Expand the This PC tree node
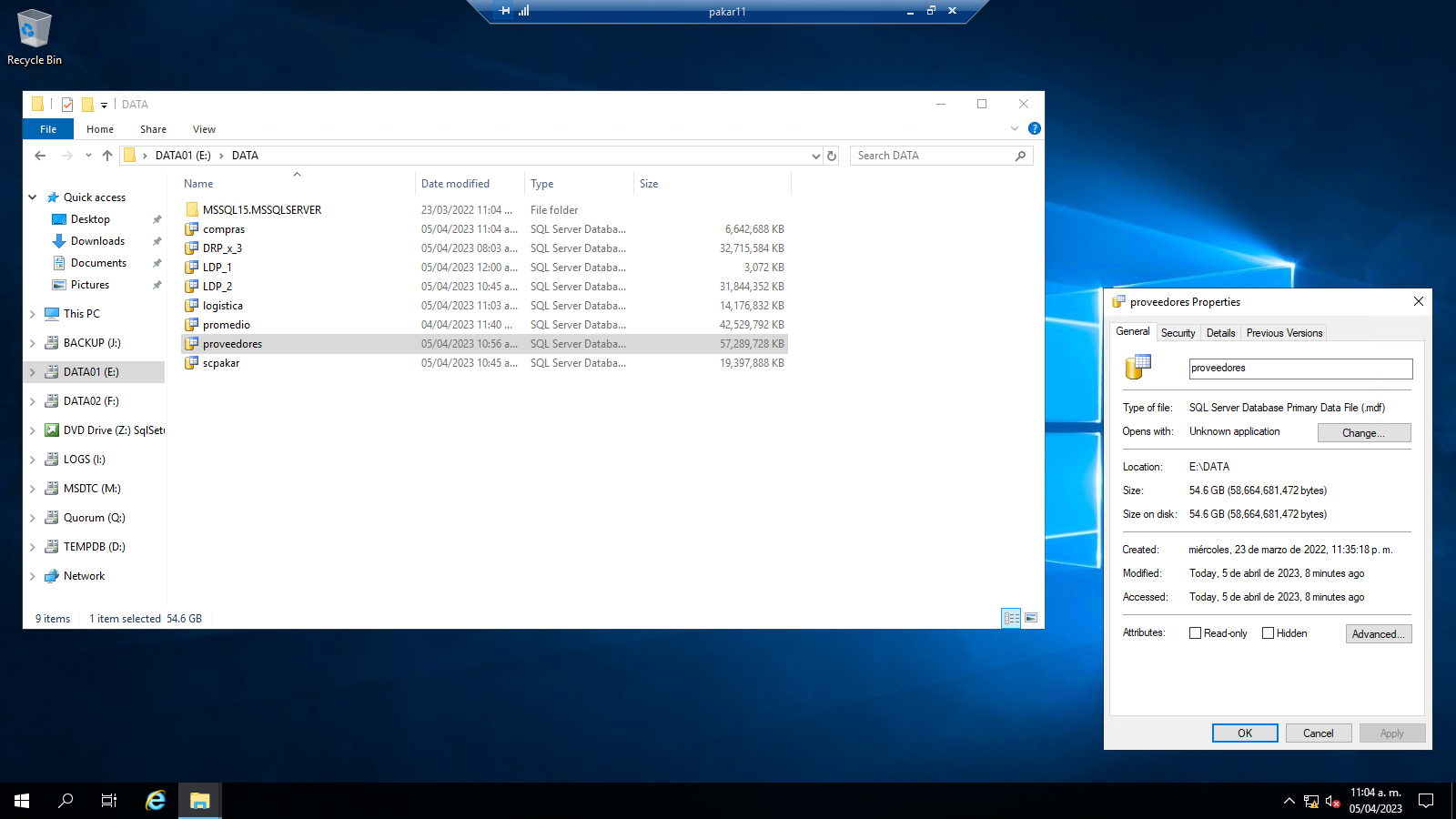 [33, 314]
